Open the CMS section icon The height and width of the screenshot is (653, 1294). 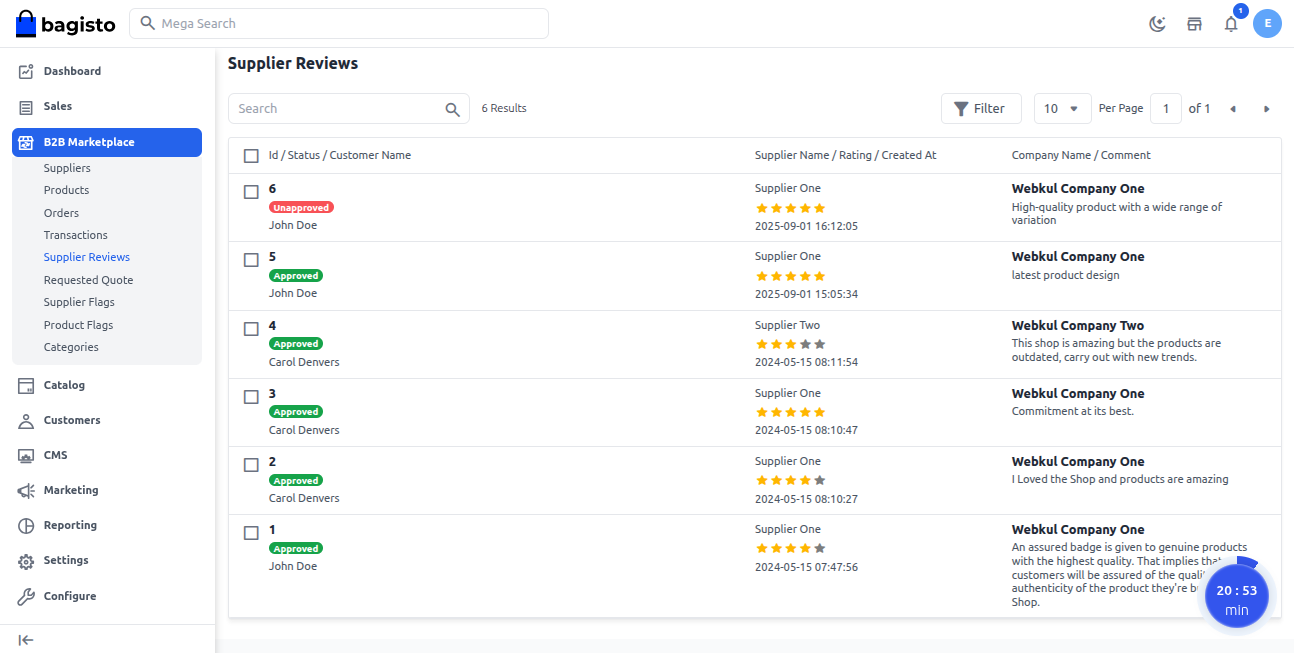[x=25, y=454]
